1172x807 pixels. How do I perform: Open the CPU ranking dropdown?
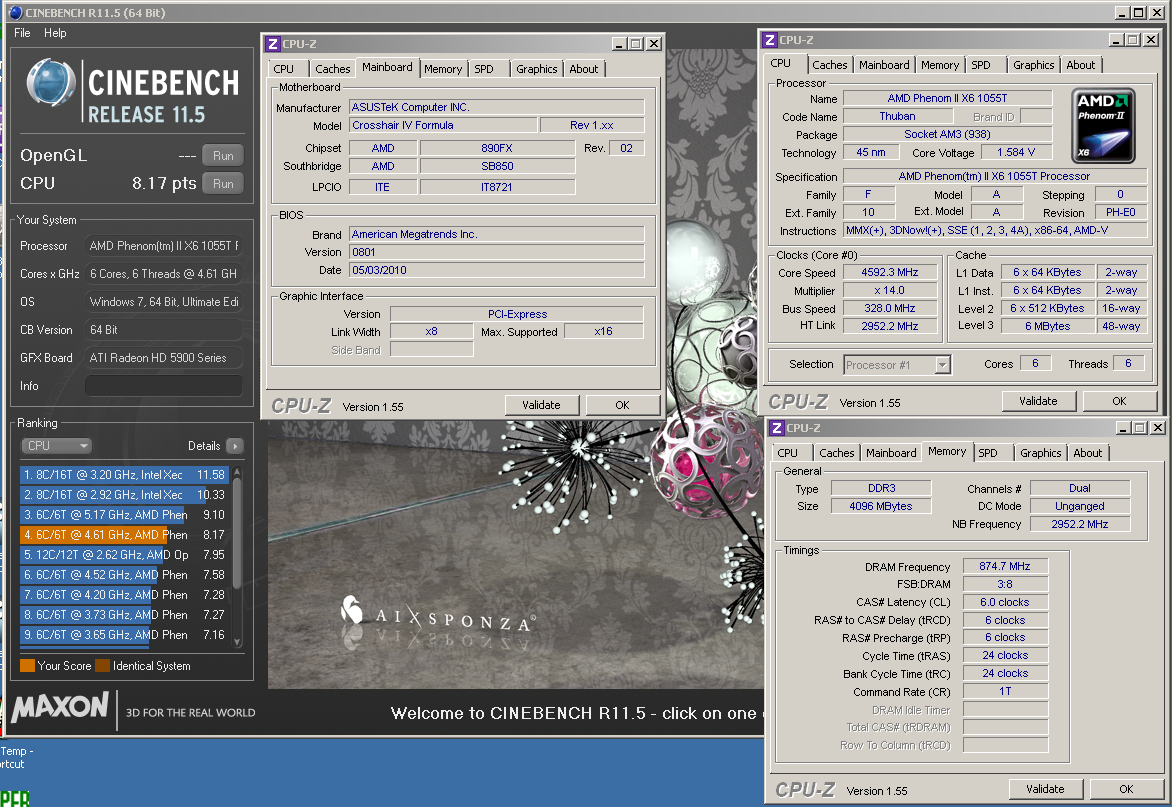point(56,445)
